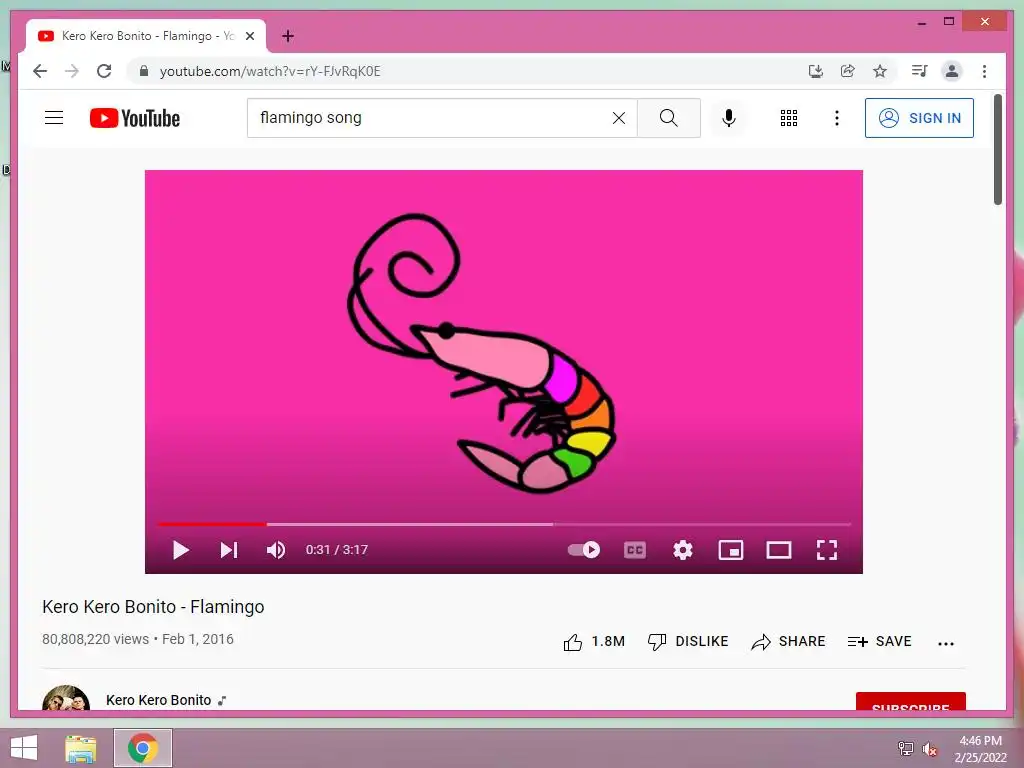Open File Explorer from taskbar
Image resolution: width=1024 pixels, height=768 pixels.
tap(81, 748)
